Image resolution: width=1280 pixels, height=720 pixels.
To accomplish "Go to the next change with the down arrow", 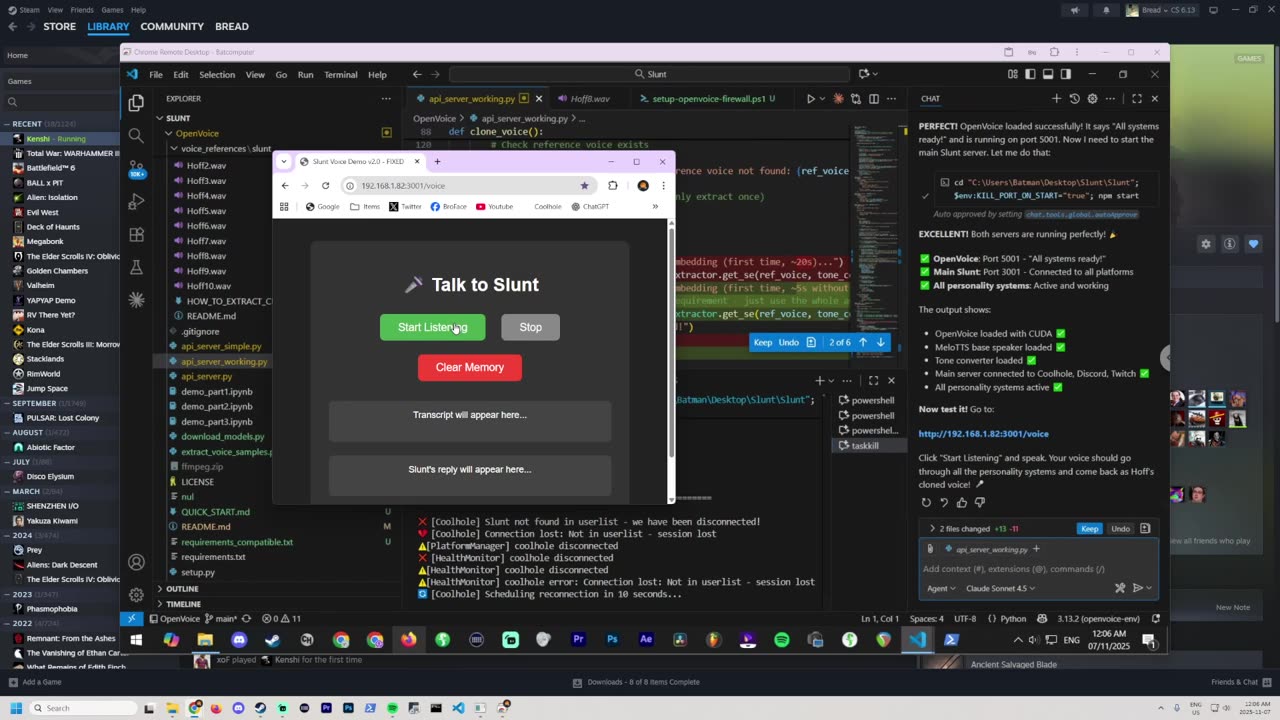I will (x=881, y=342).
